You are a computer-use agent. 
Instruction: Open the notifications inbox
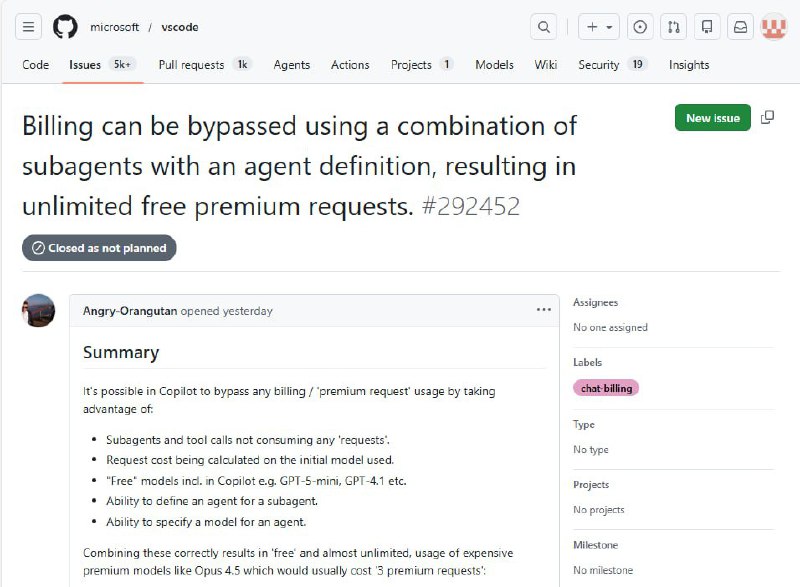740,27
